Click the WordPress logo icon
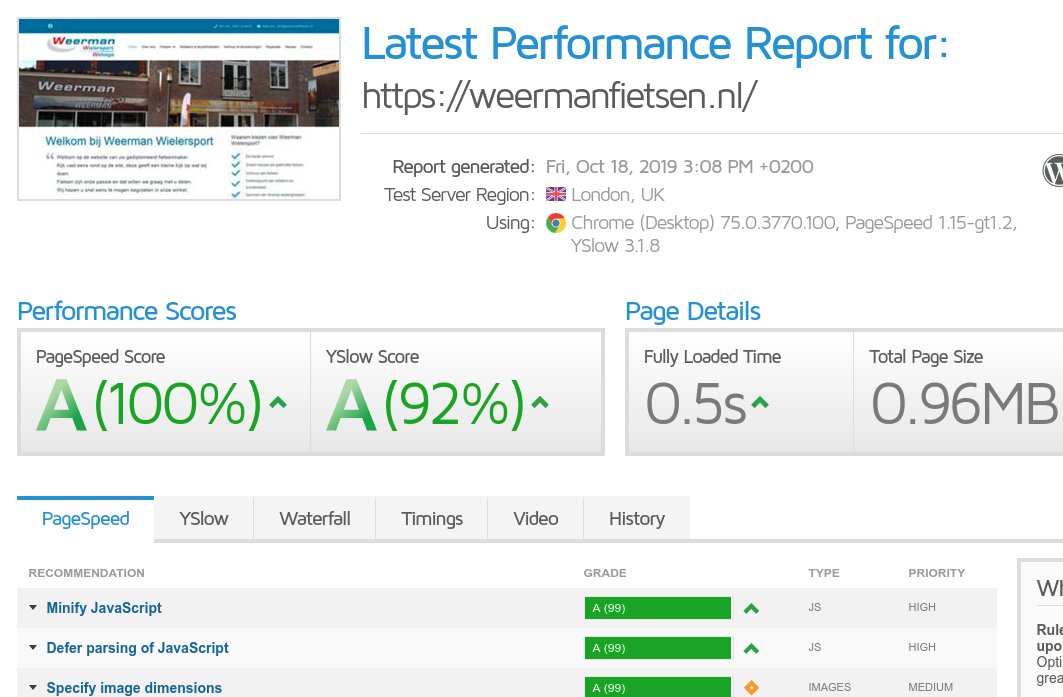 click(1054, 170)
